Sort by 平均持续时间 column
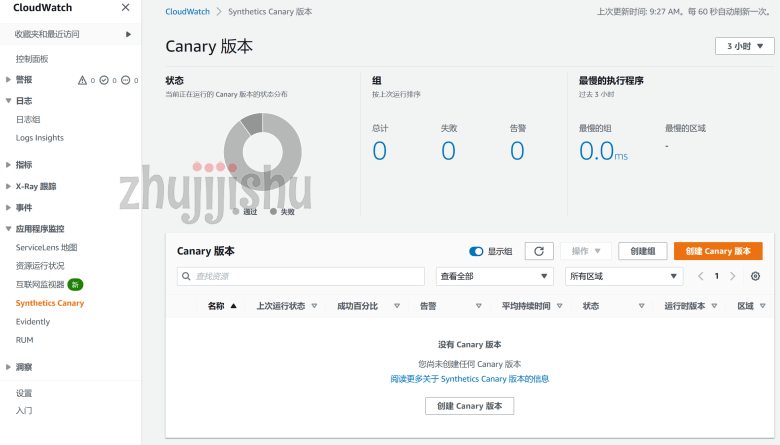This screenshot has height=445, width=780. 532,306
